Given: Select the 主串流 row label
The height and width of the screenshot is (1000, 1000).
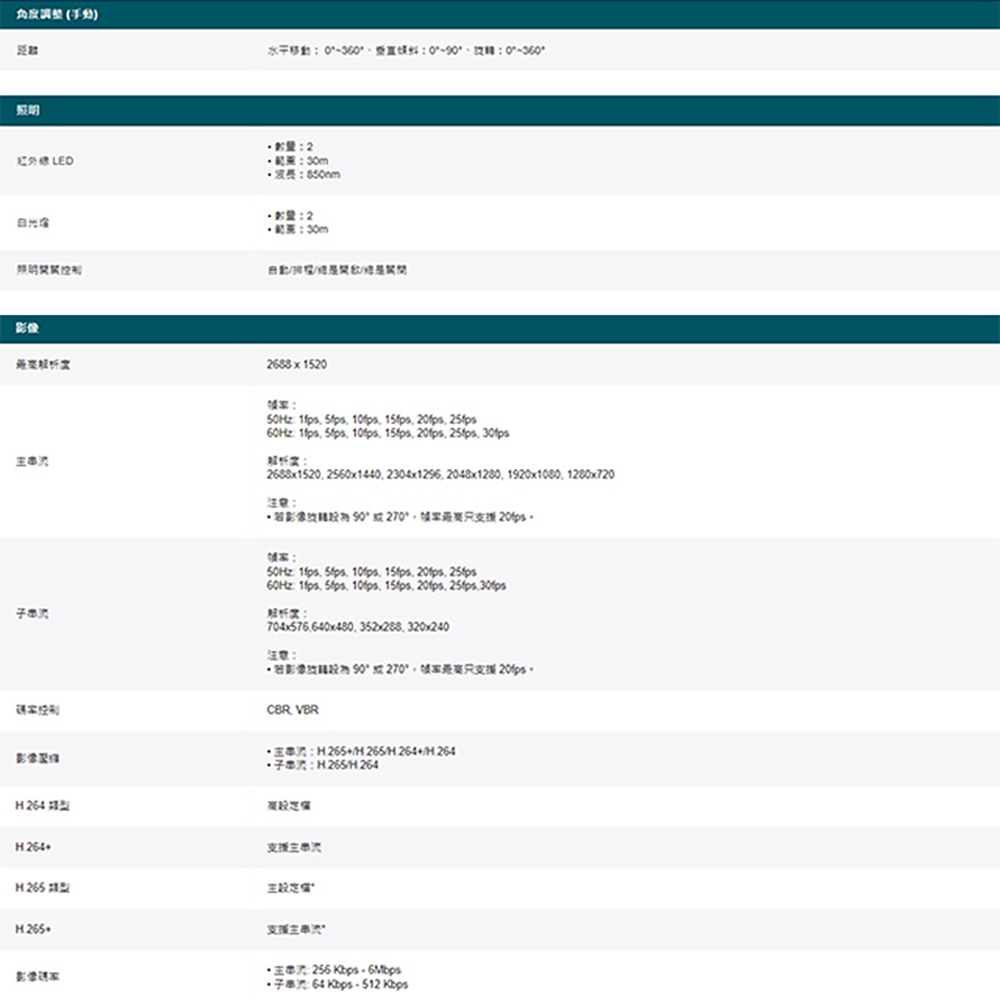Looking at the screenshot, I should coord(25,462).
